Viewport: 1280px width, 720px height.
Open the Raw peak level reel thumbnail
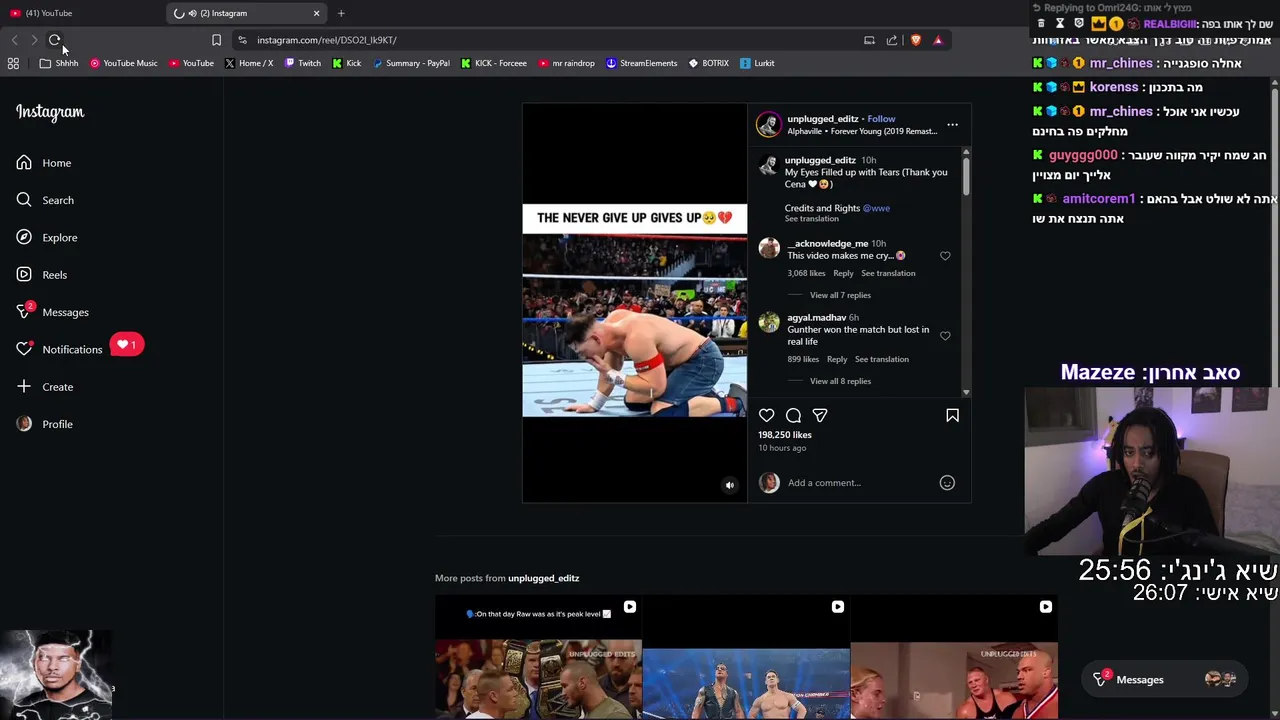coord(538,657)
